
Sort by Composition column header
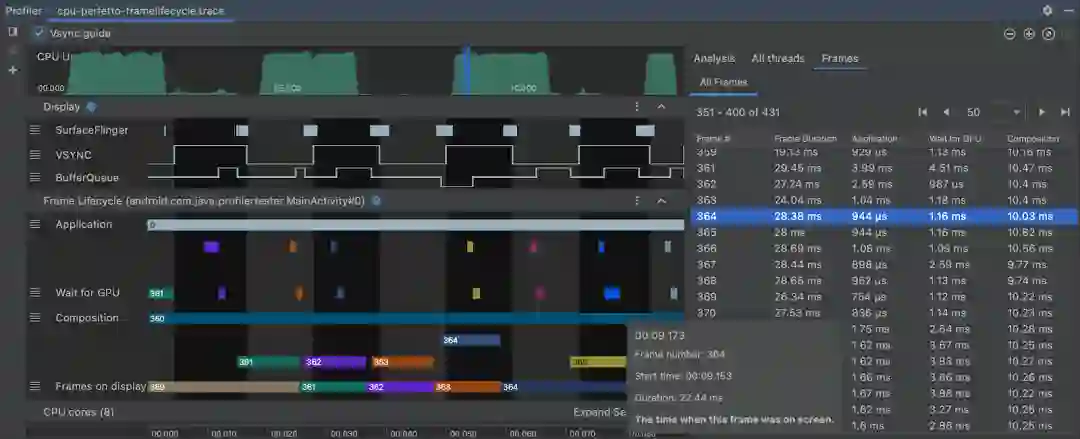coord(1032,139)
